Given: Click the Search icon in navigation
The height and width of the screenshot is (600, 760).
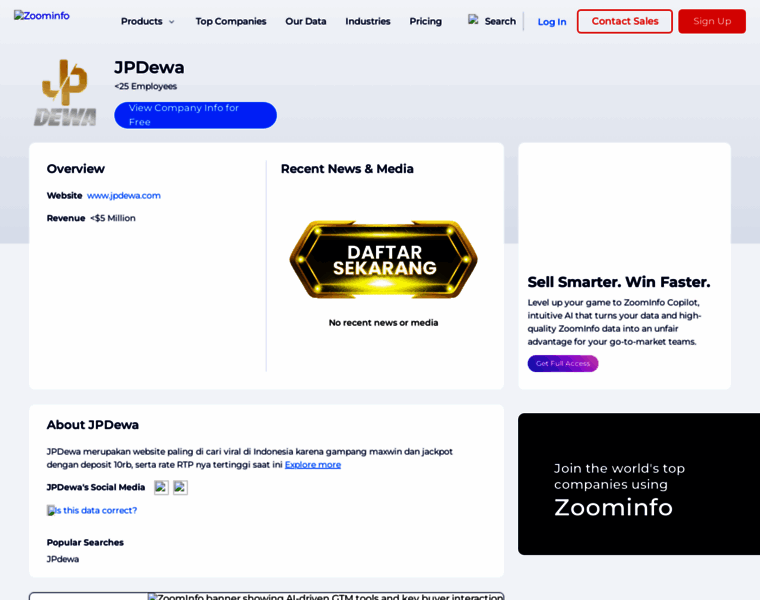Looking at the screenshot, I should click(473, 20).
